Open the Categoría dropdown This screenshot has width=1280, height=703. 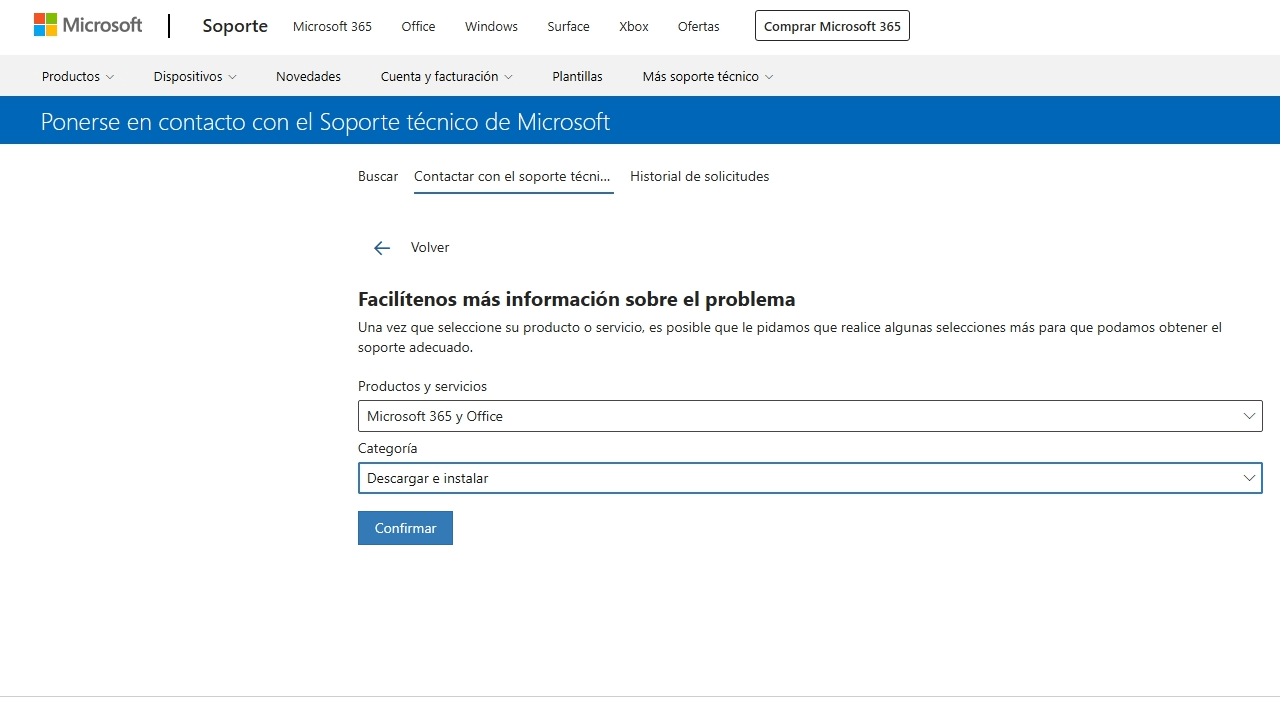tap(810, 478)
